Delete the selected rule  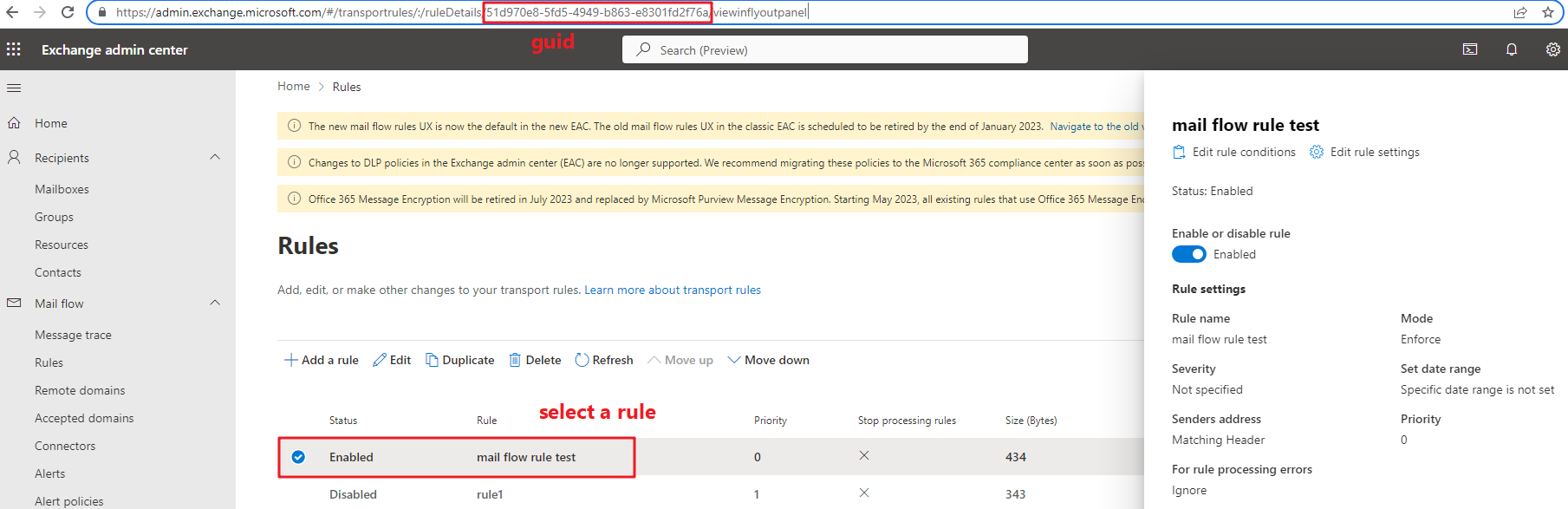click(535, 360)
